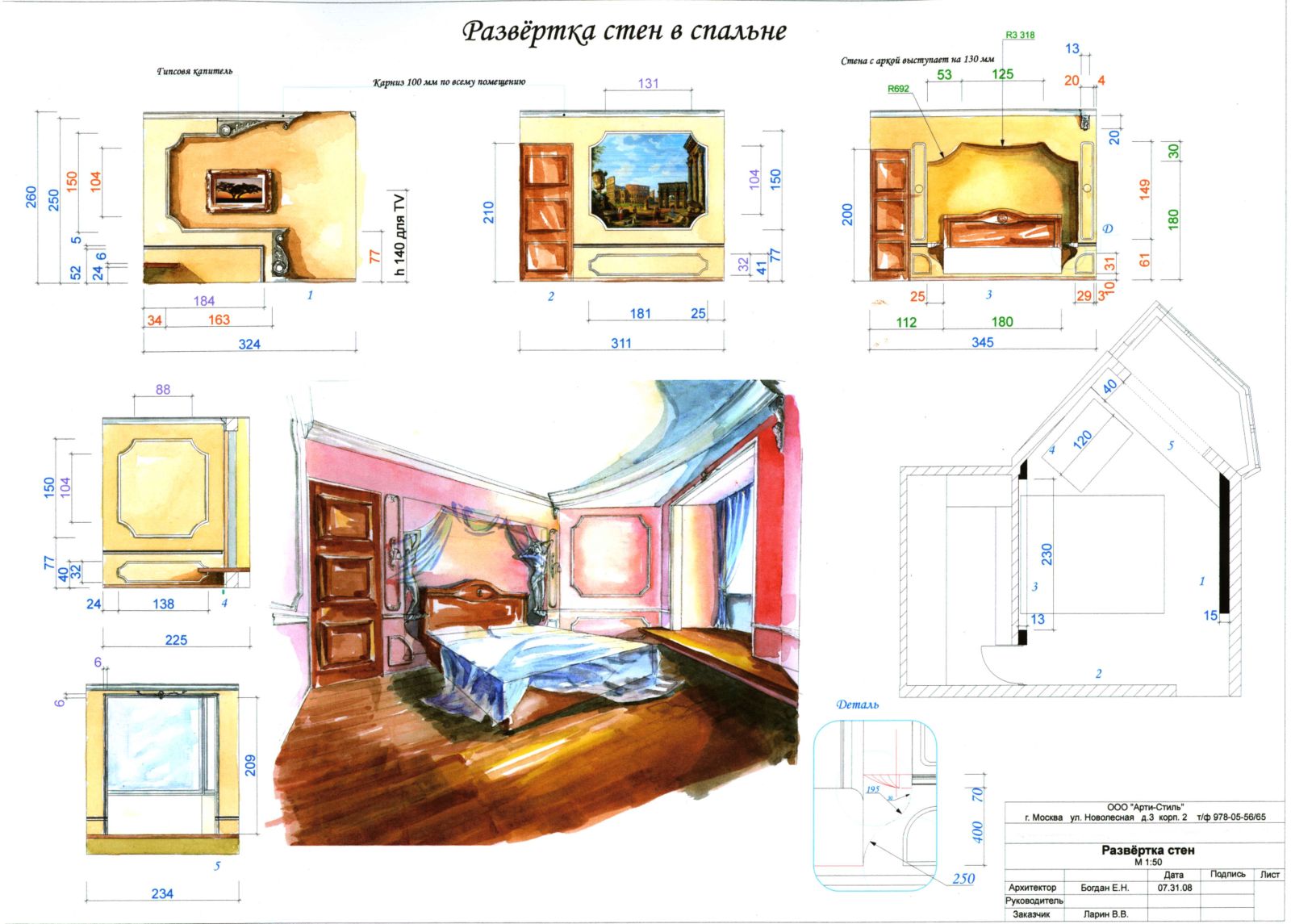Click the rounded "Деталь" detail drawing
This screenshot has height=924, width=1291.
(x=876, y=805)
